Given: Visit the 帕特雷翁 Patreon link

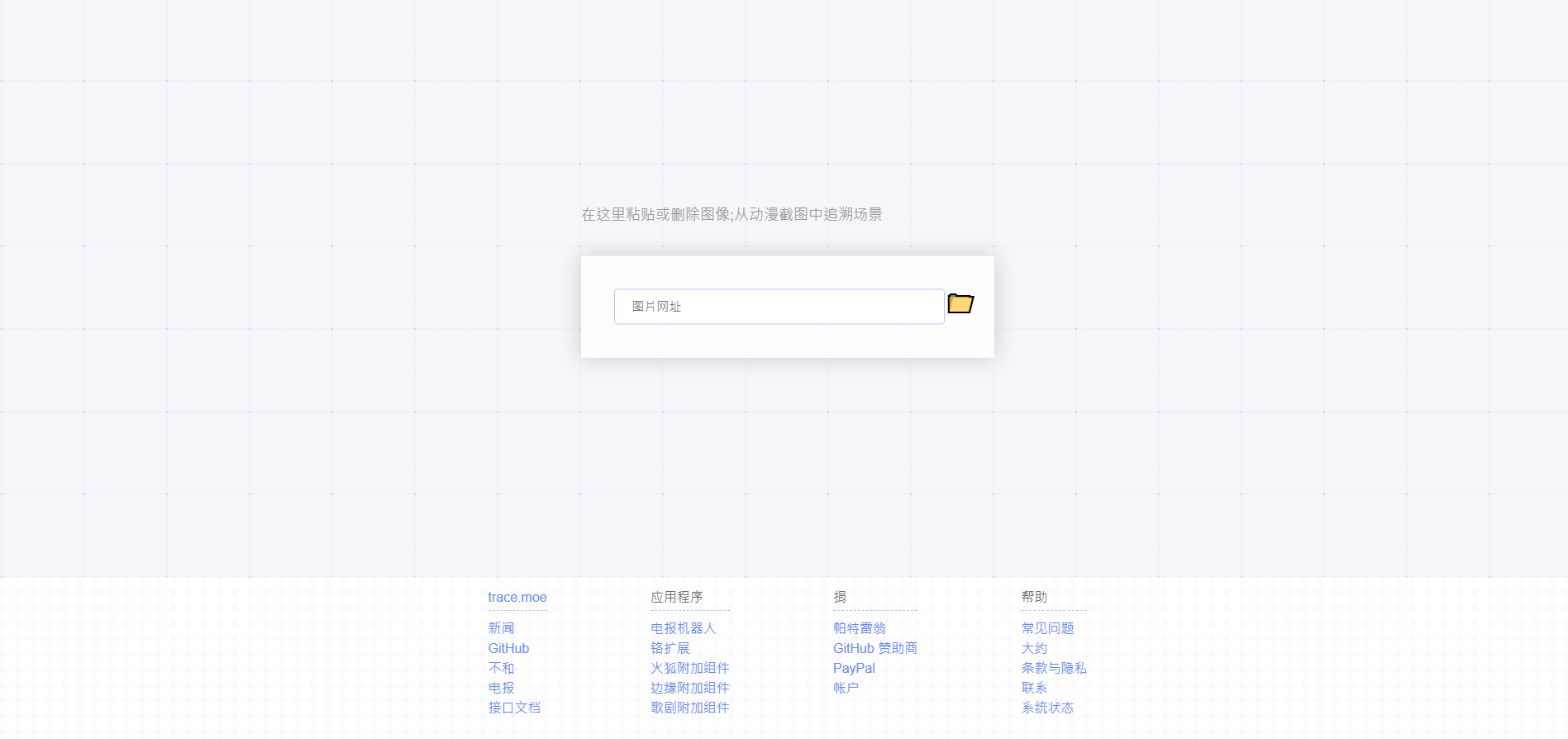Looking at the screenshot, I should click(x=859, y=628).
